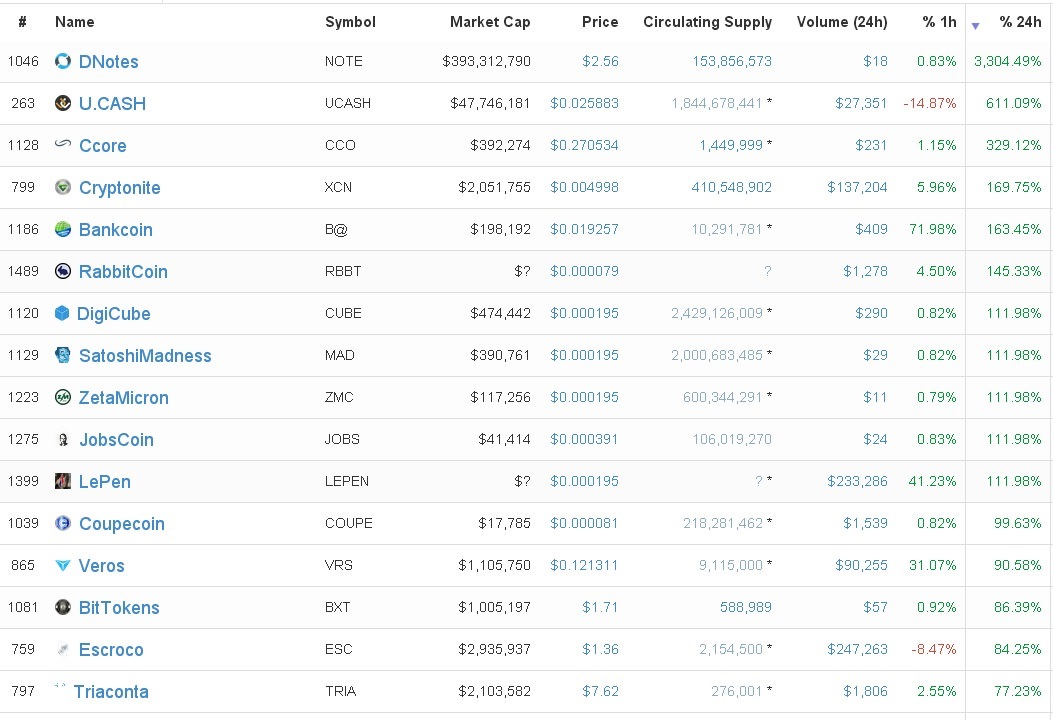
Task: Sort table by Market Cap header
Action: 490,21
